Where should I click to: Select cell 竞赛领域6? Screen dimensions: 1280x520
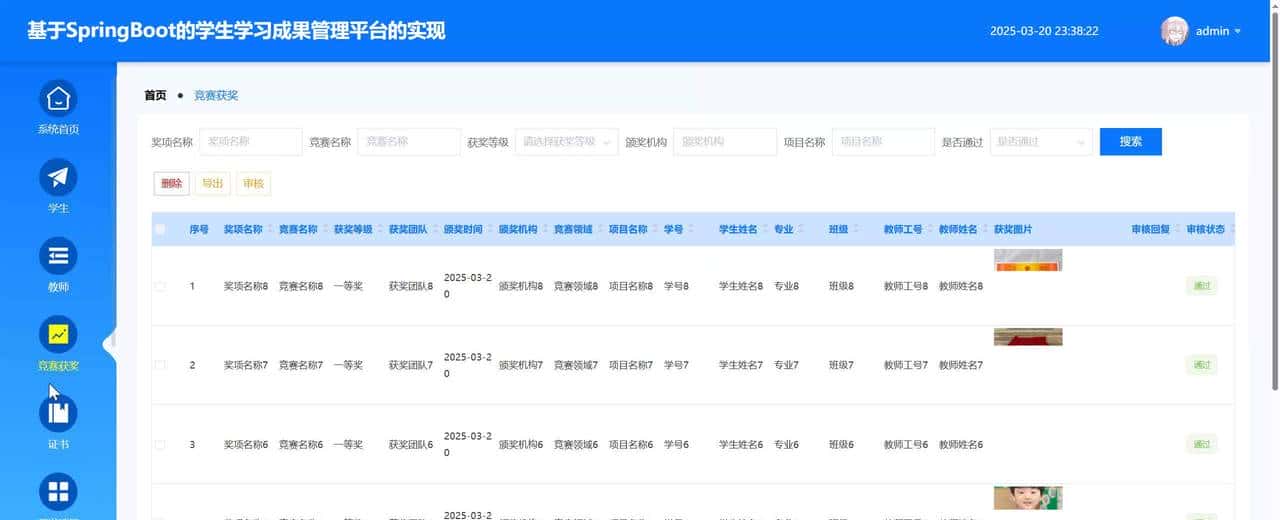(576, 444)
